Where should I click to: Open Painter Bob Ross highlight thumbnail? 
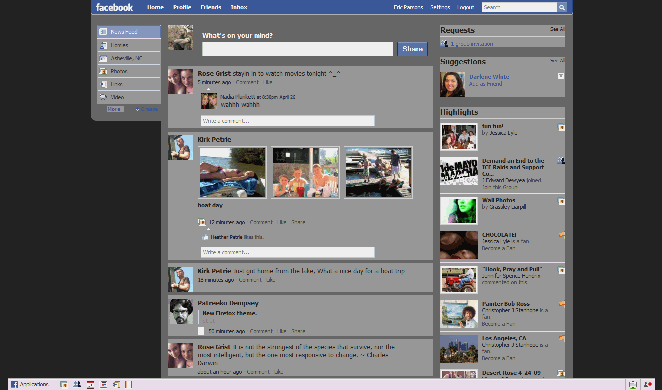[x=459, y=314]
